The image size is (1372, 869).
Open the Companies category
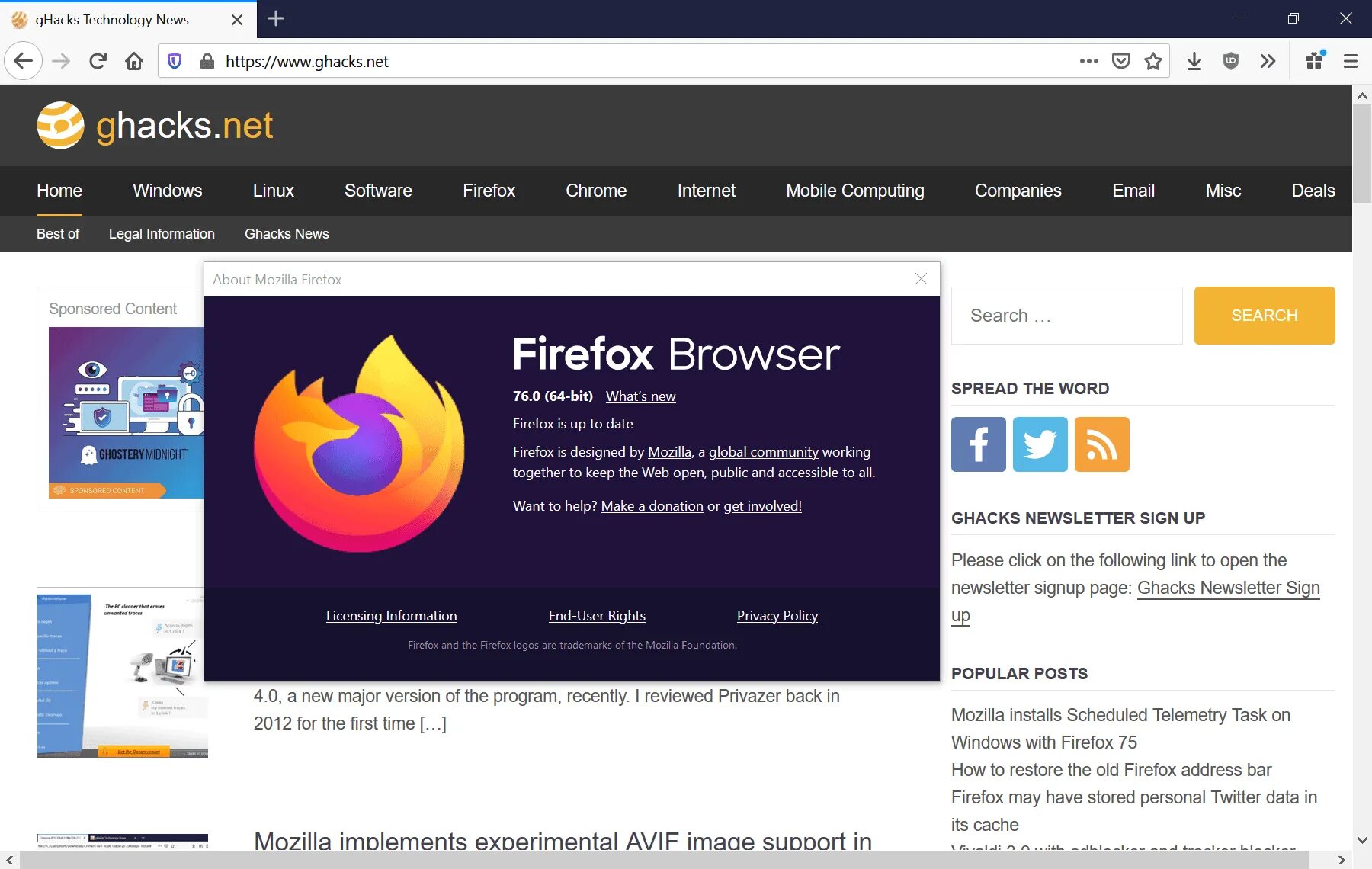point(1018,191)
